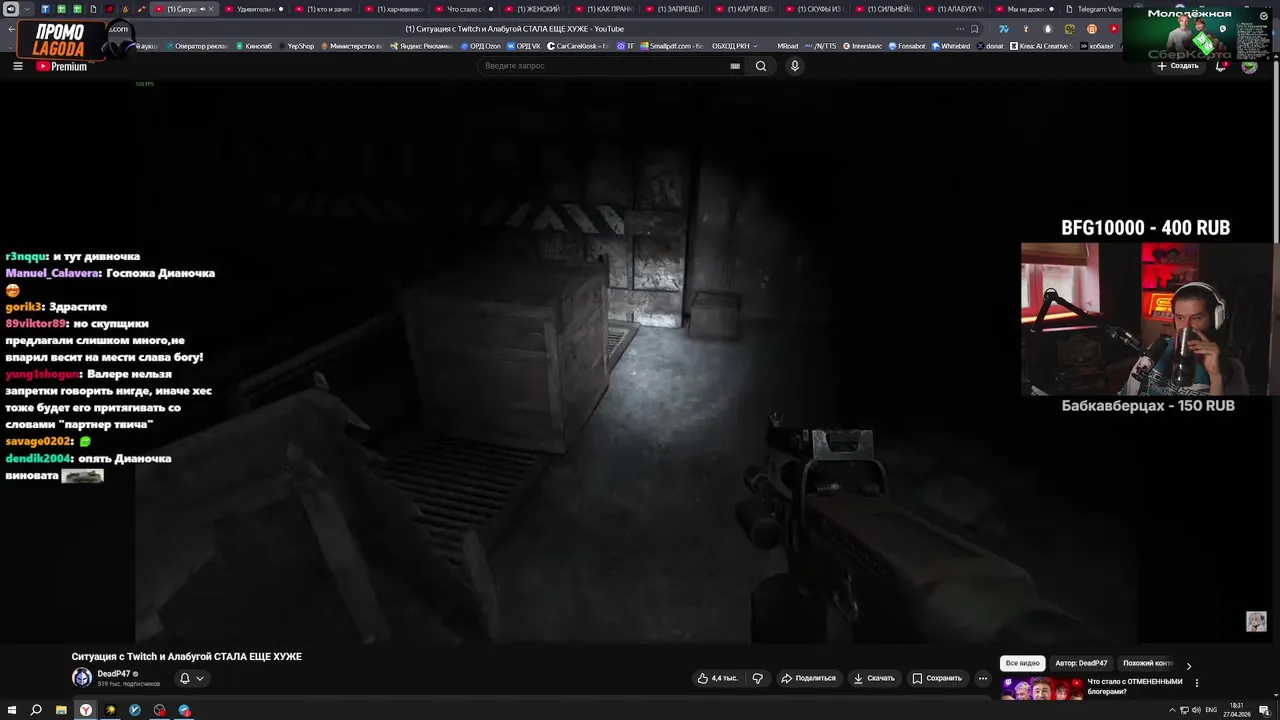1280x720 pixels.
Task: Open Windows Start menu
Action: 11,710
